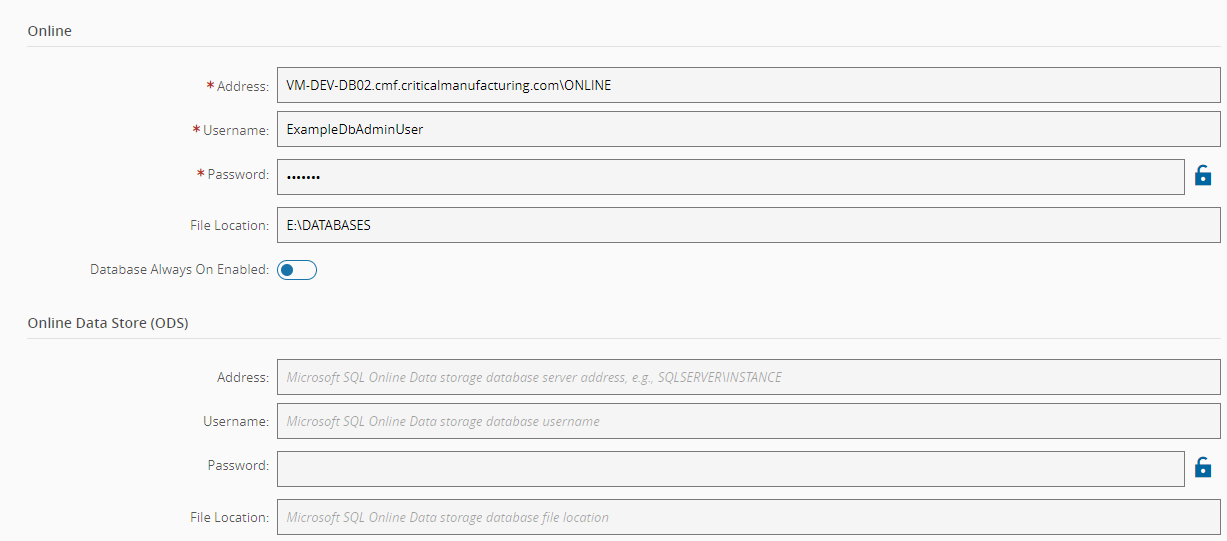1227x541 pixels.
Task: Focus the ODS database Username input
Action: (x=748, y=421)
